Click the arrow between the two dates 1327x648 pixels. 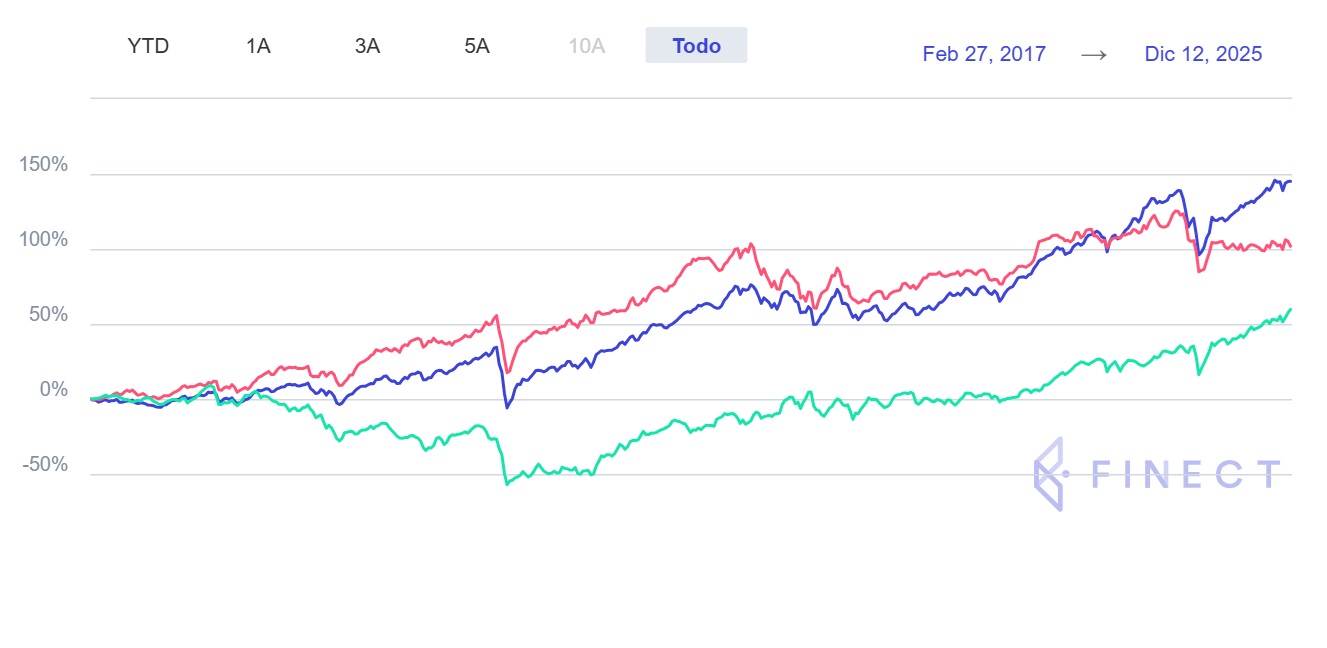tap(1094, 54)
